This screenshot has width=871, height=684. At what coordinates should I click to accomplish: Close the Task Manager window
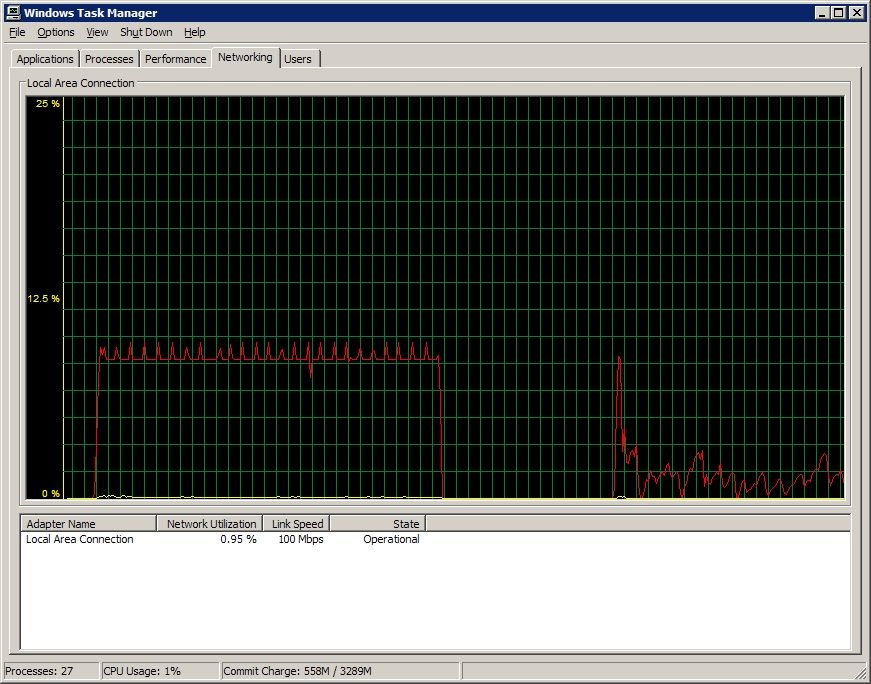857,13
